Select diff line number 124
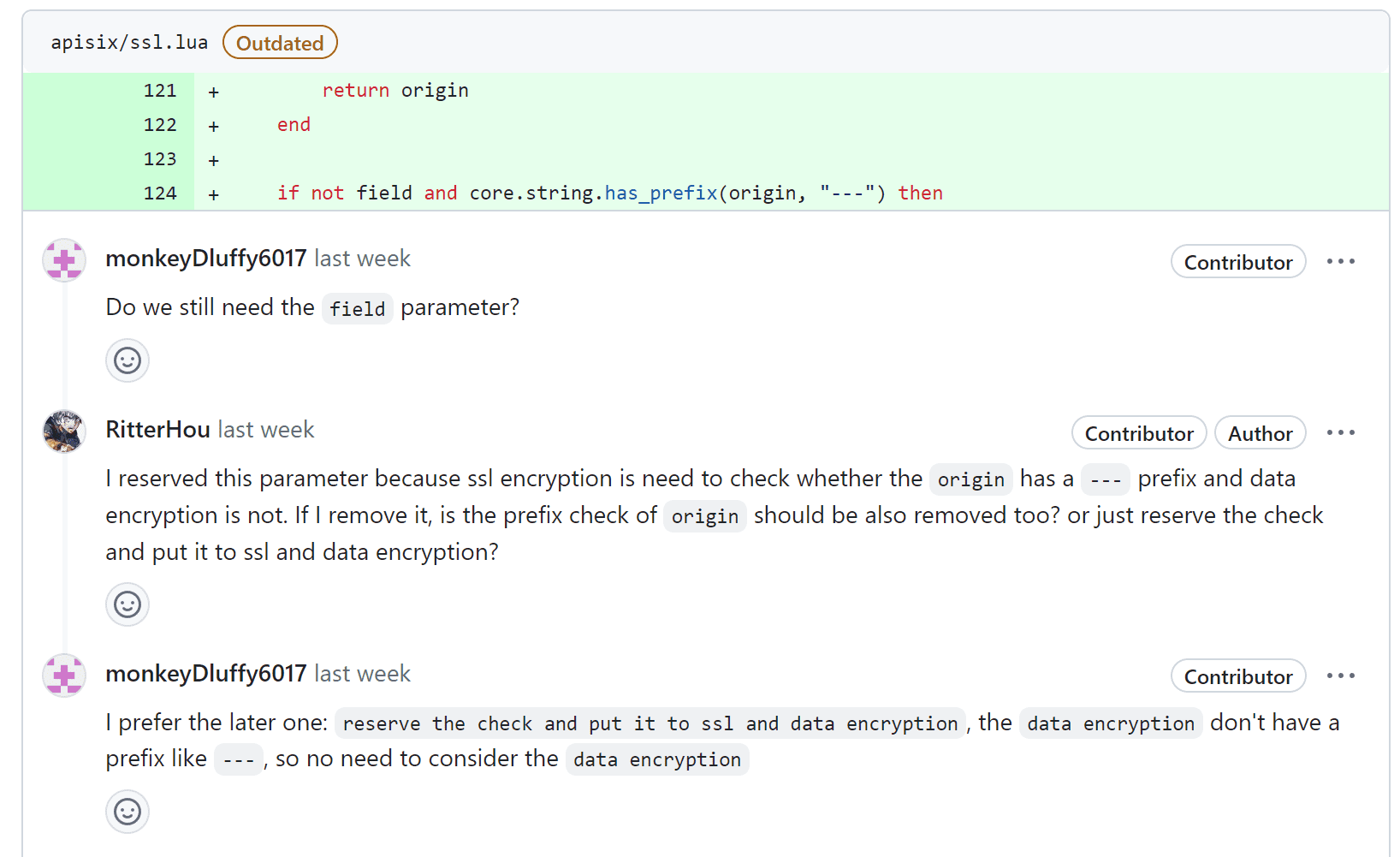Image resolution: width=1400 pixels, height=857 pixels. pyautogui.click(x=160, y=193)
